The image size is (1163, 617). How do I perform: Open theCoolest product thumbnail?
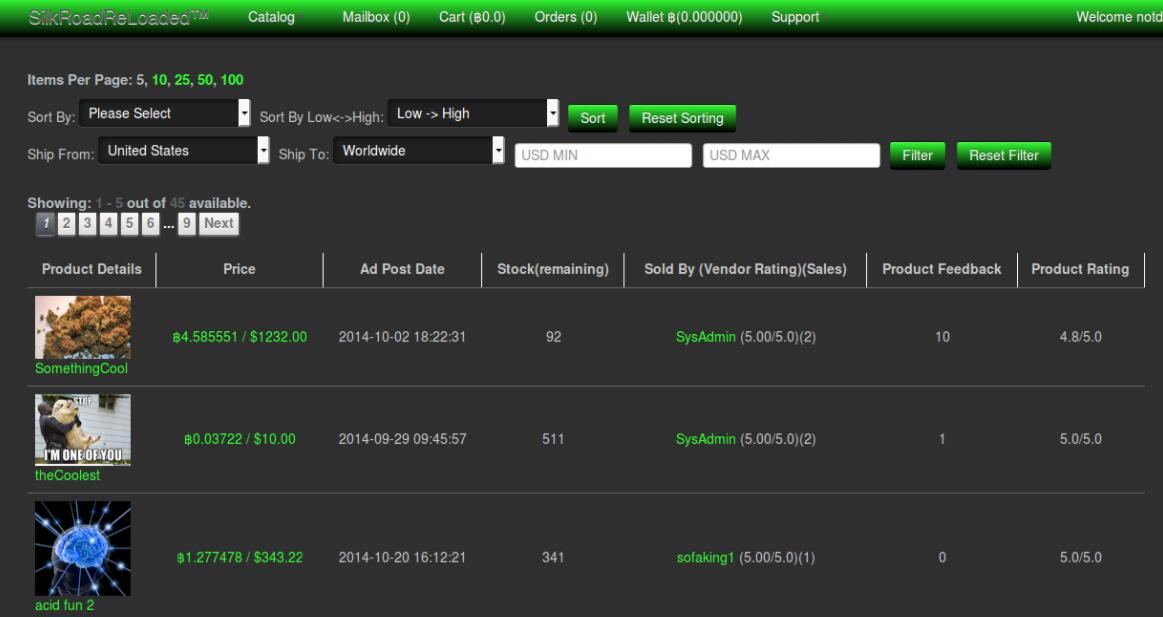[83, 430]
